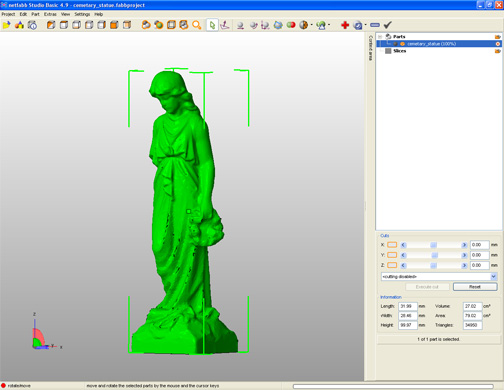The height and width of the screenshot is (390, 504).
Task: Open dropdown arrow beside blue circular icon
Action: pos(366,25)
